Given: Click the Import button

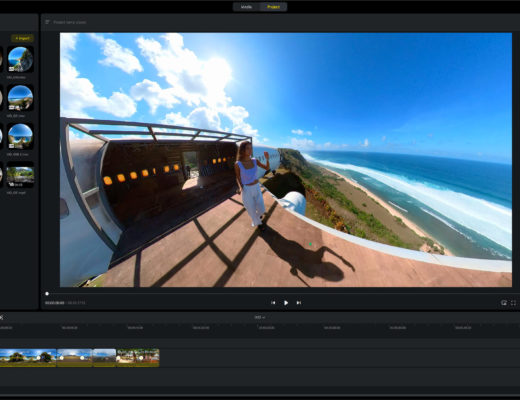Looking at the screenshot, I should tap(22, 38).
